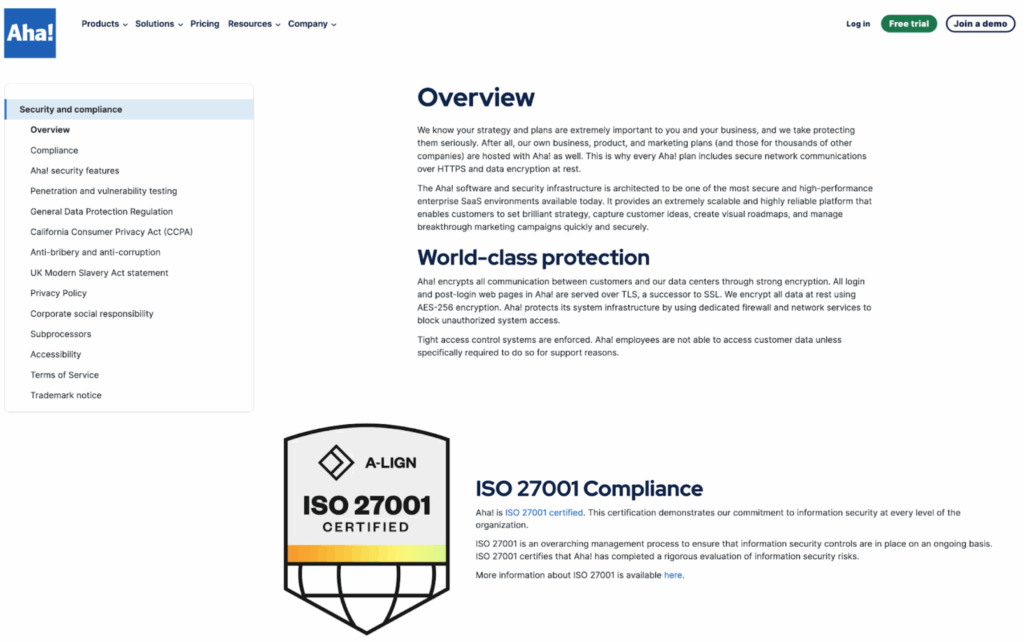Open the Terms of Service page
The image size is (1024, 642).
click(64, 375)
